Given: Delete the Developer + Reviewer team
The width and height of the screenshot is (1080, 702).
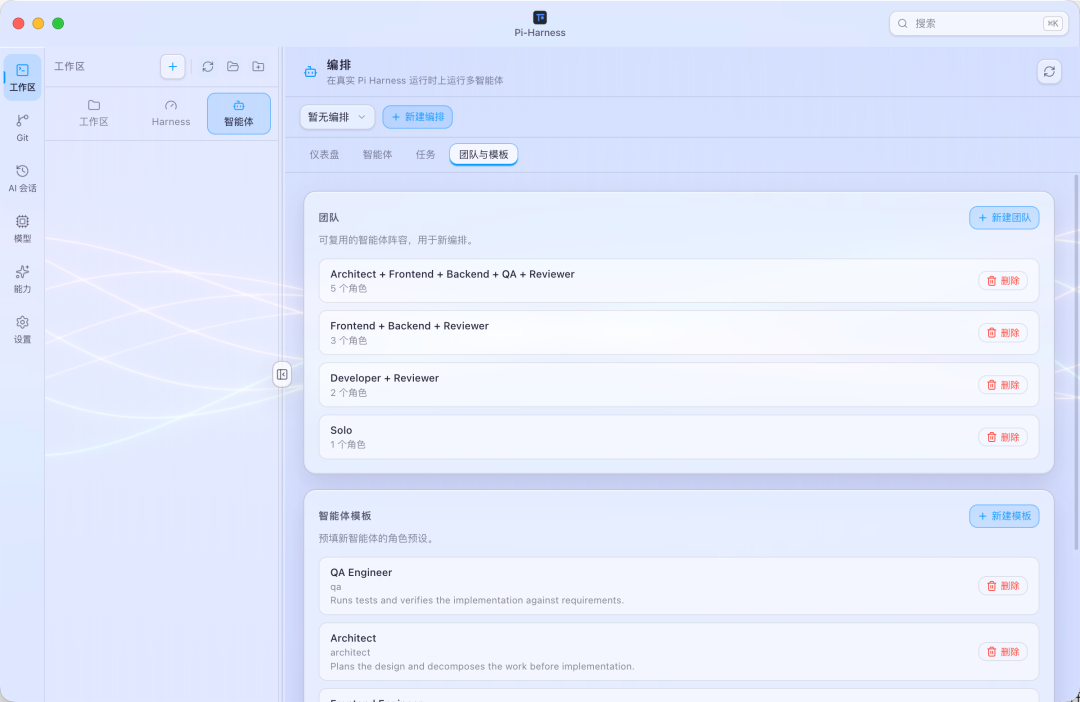Looking at the screenshot, I should pyautogui.click(x=1003, y=385).
